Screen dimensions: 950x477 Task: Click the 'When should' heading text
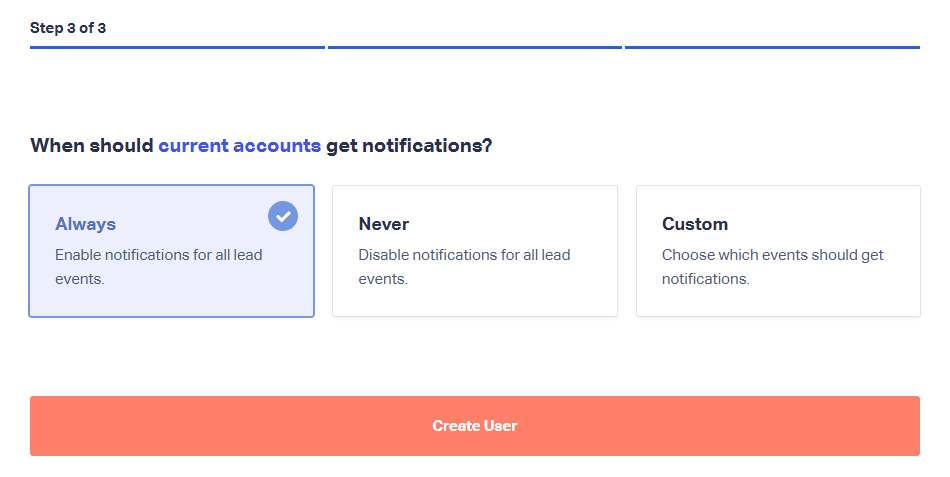(92, 145)
